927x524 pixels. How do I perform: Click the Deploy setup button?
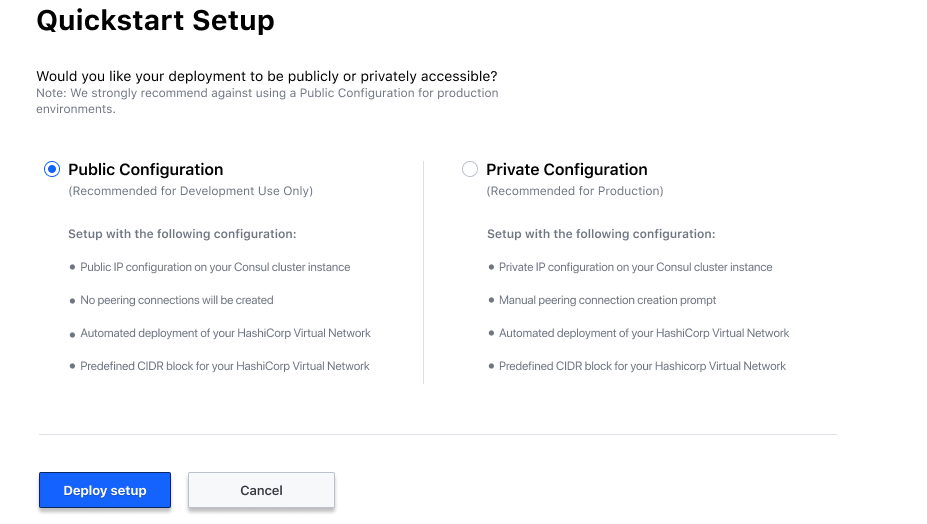[105, 490]
